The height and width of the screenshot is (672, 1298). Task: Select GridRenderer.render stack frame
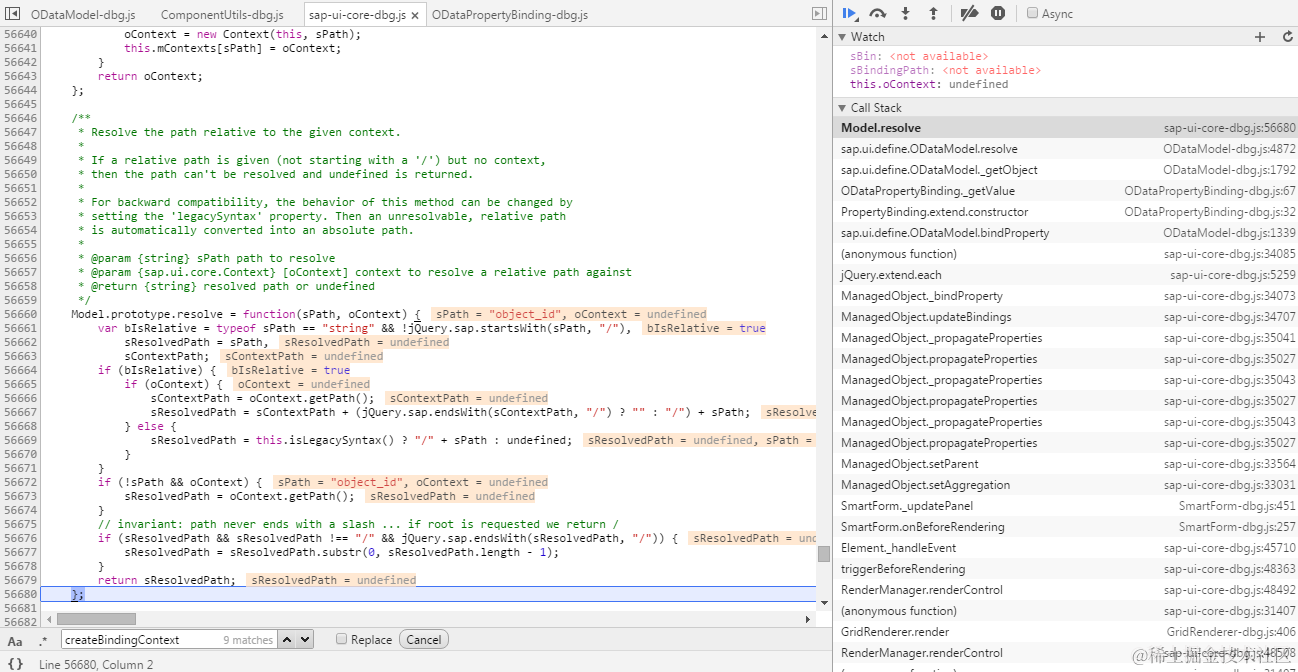point(1065,632)
